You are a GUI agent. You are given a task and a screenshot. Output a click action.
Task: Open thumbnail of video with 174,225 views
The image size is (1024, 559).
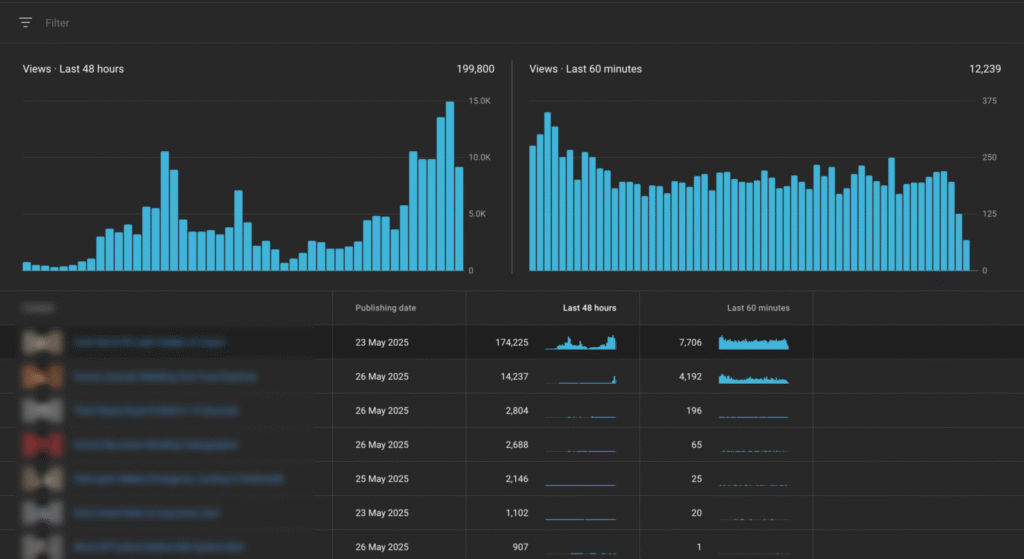[42, 342]
